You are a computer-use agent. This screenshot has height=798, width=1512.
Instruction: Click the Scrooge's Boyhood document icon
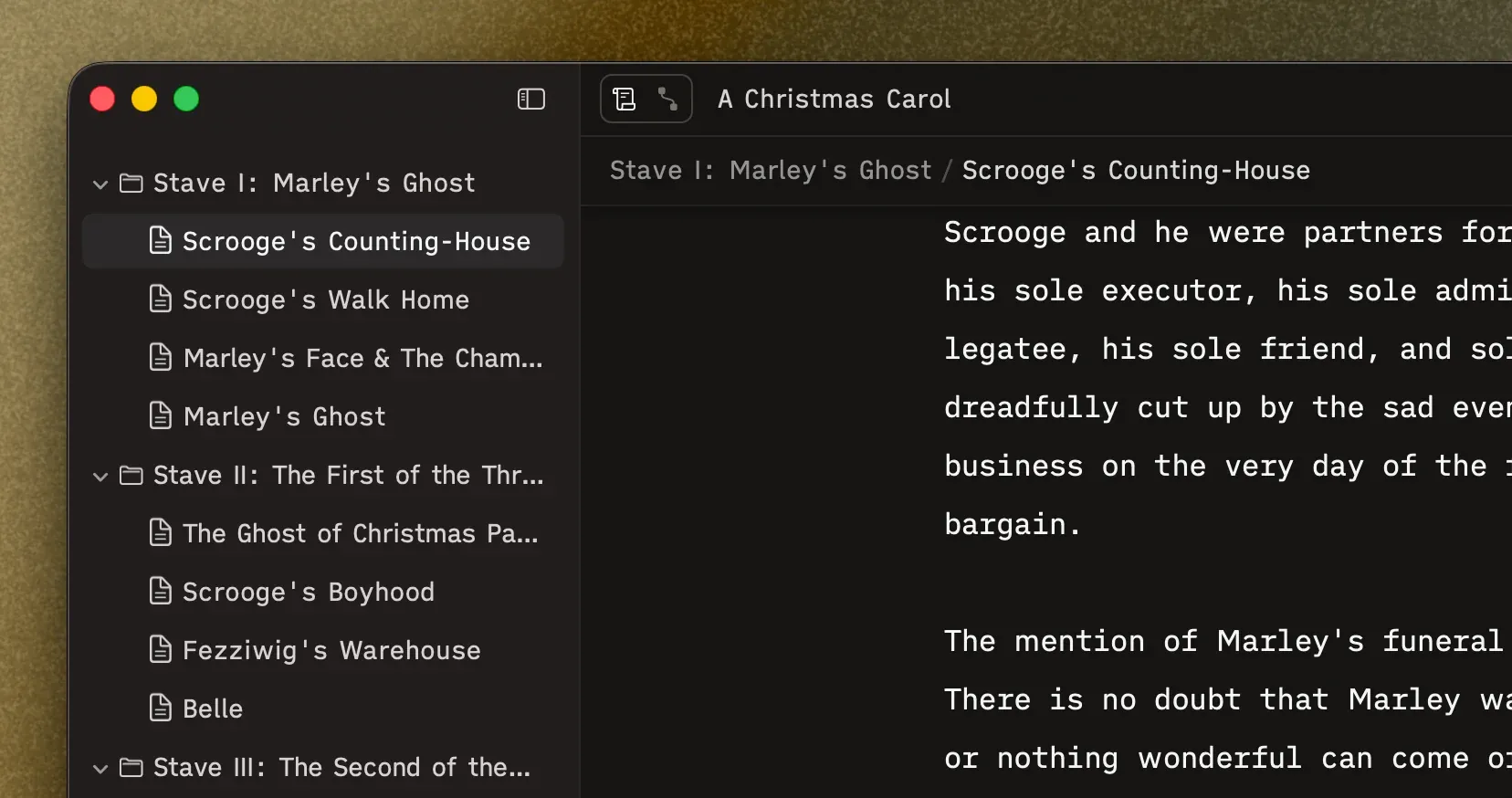click(x=161, y=591)
